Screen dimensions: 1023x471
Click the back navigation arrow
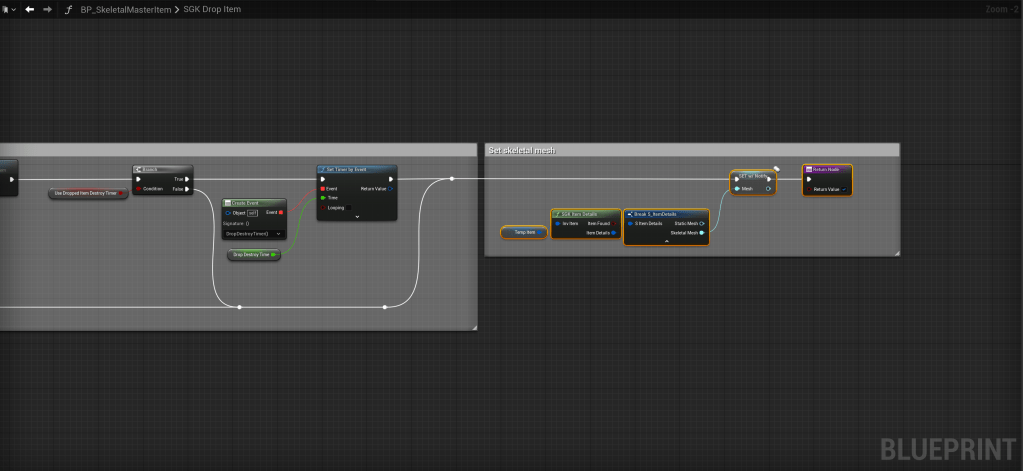(x=29, y=9)
